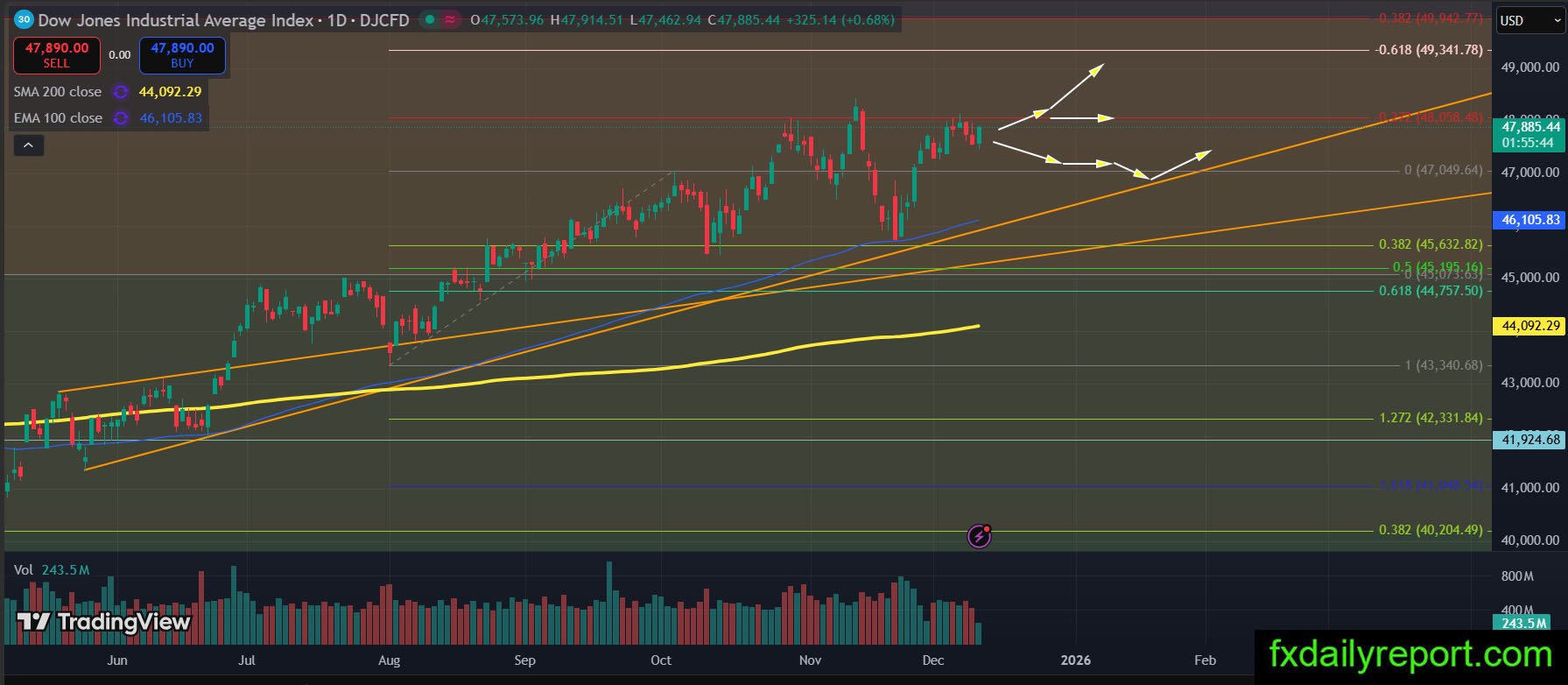The image size is (1568, 685).
Task: Click the 0.00 spread value
Action: coord(119,55)
